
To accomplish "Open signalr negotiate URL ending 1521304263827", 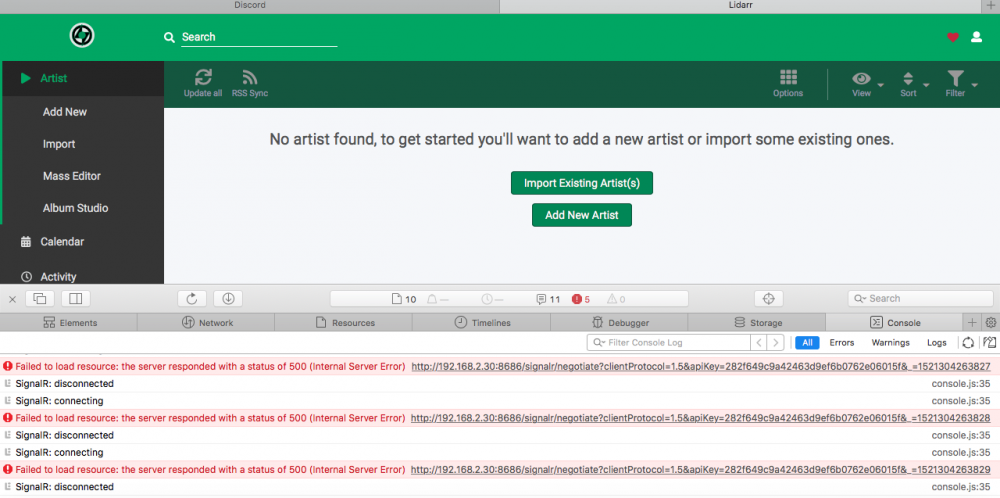I will [x=701, y=367].
